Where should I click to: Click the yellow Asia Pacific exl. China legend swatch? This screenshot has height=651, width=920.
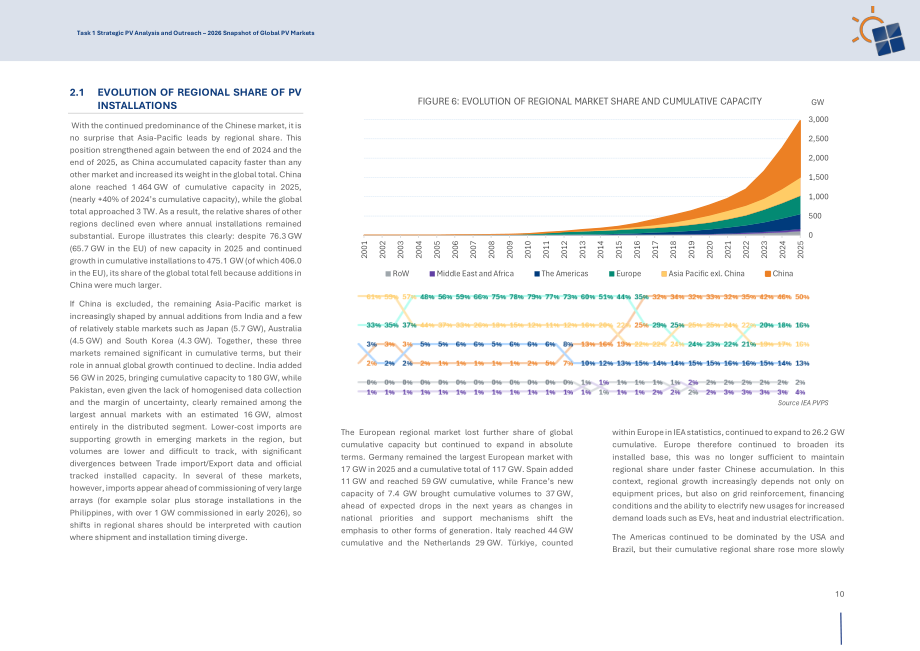664,274
